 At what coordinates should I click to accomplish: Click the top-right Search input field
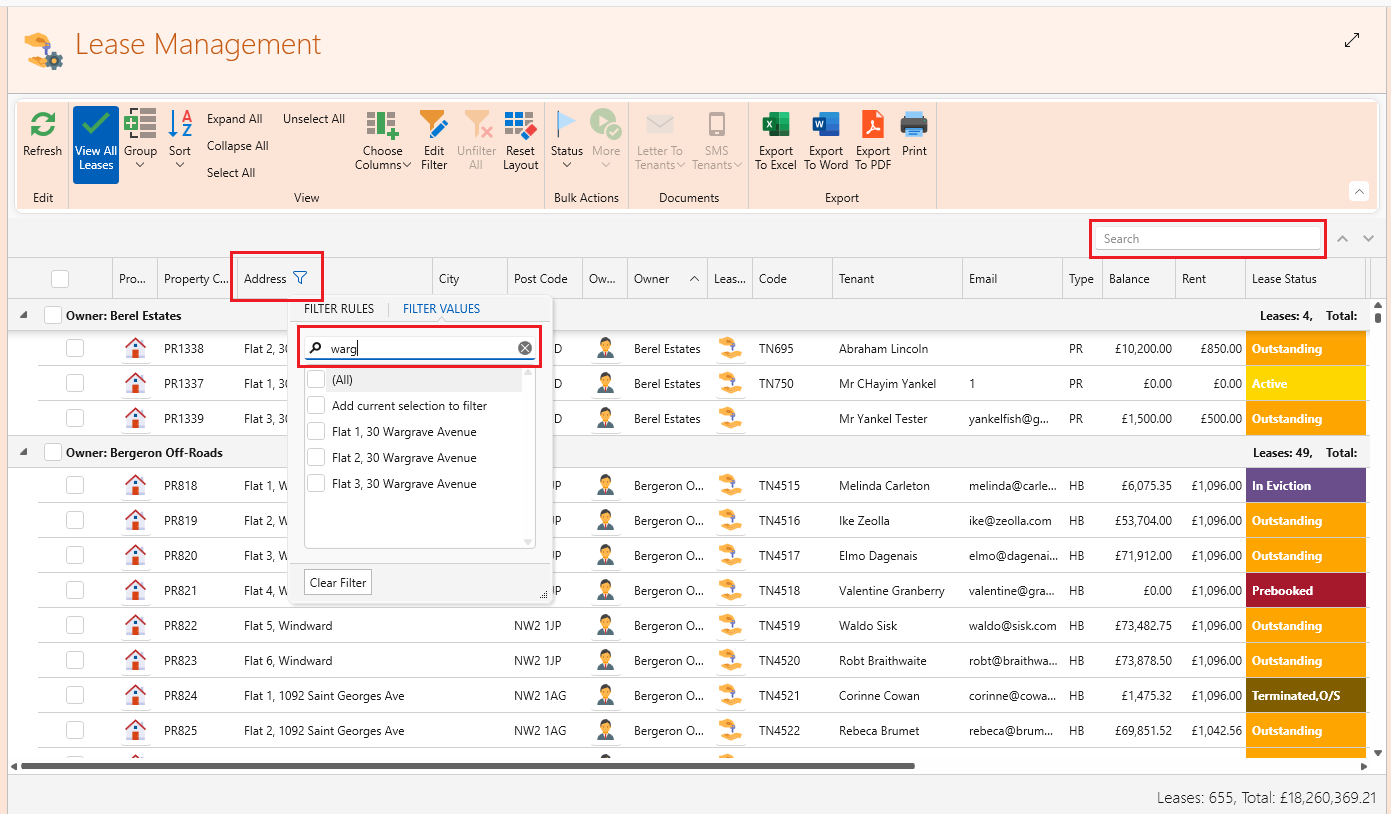pos(1207,239)
